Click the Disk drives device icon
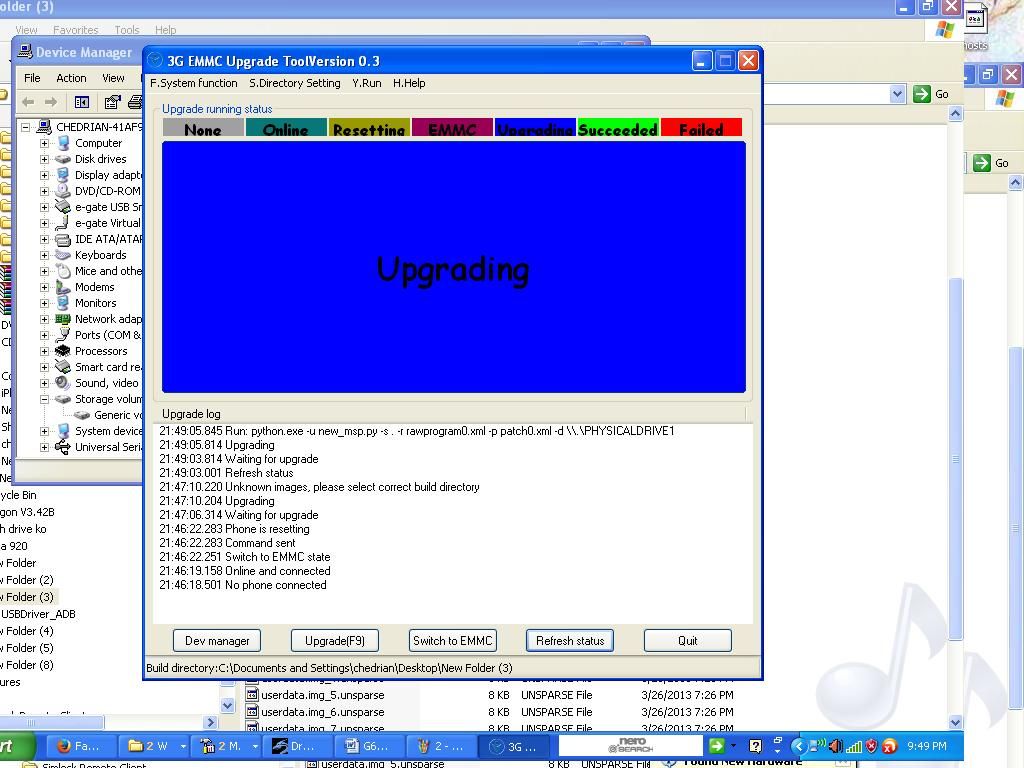 point(63,159)
